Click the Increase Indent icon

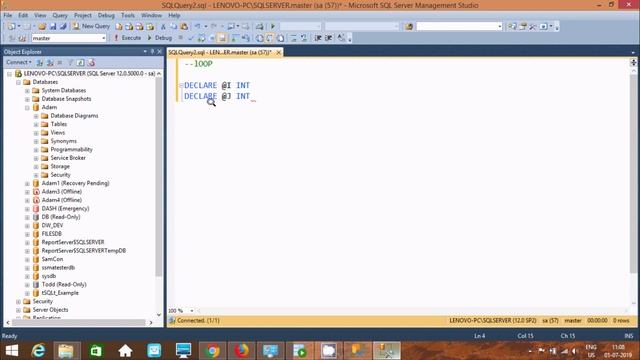(x=329, y=38)
